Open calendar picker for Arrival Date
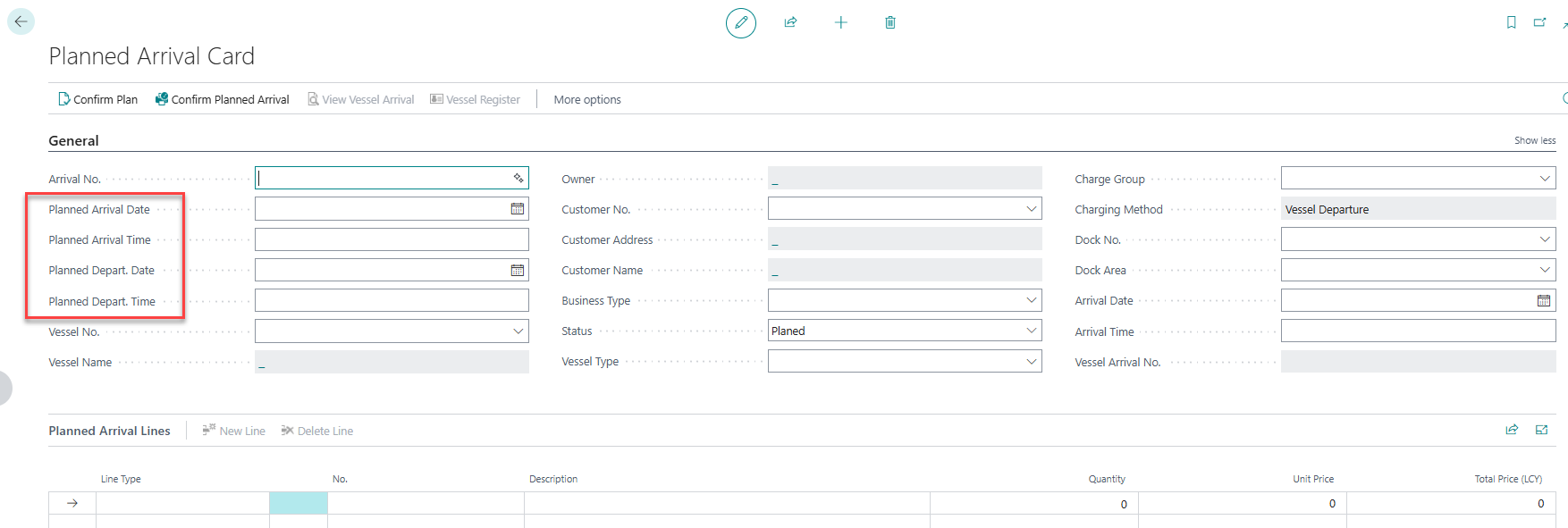 tap(1543, 301)
